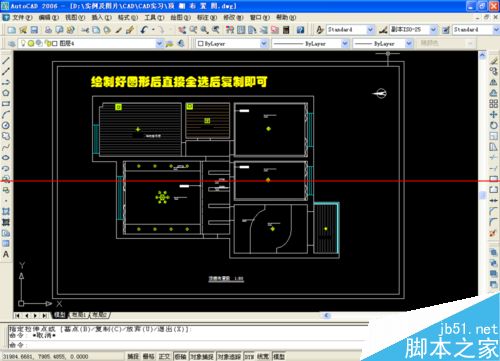Open the text style Standard dropdown

coord(370,30)
